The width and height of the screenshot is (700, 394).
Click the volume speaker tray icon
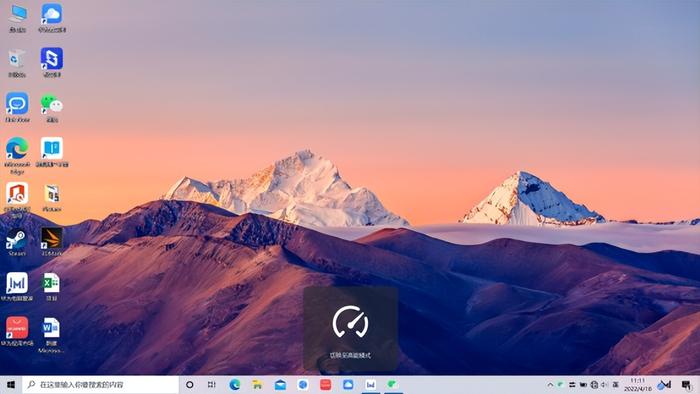605,385
